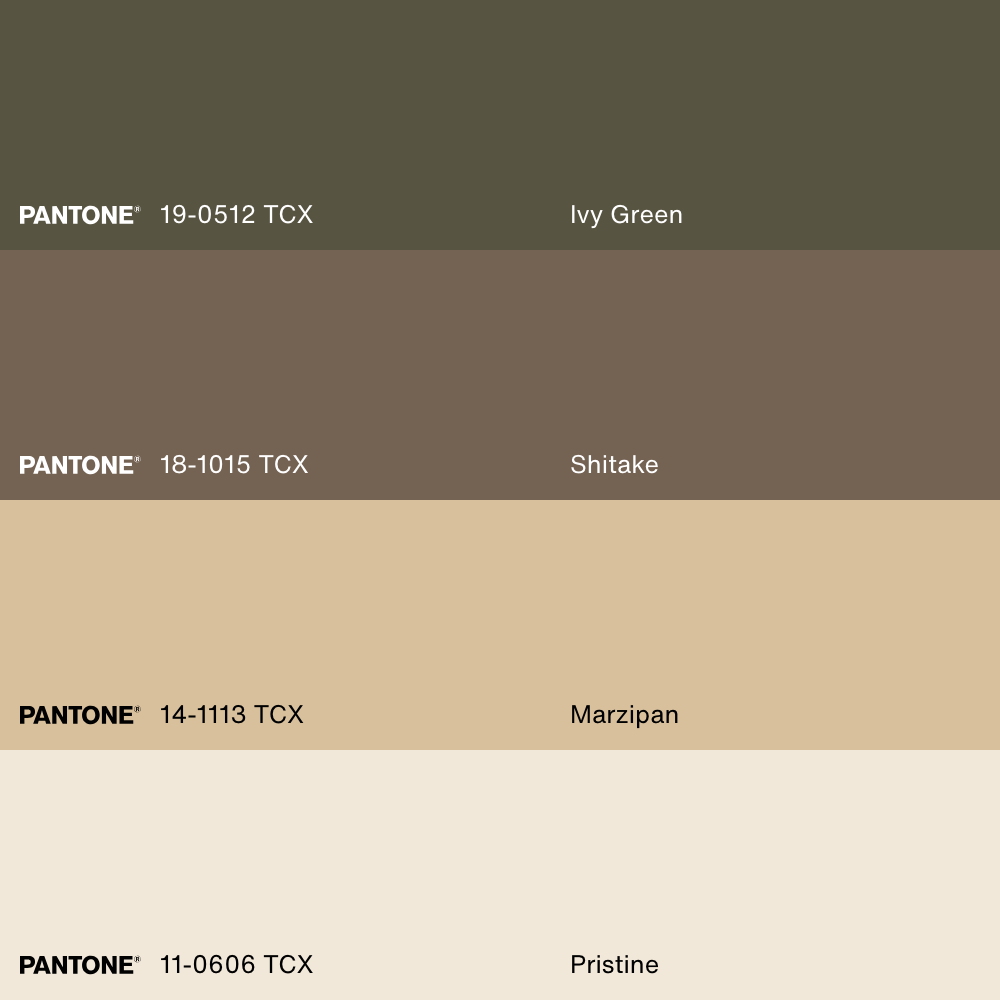This screenshot has width=1000, height=1000.
Task: Click the color name Pristine
Action: 614,965
